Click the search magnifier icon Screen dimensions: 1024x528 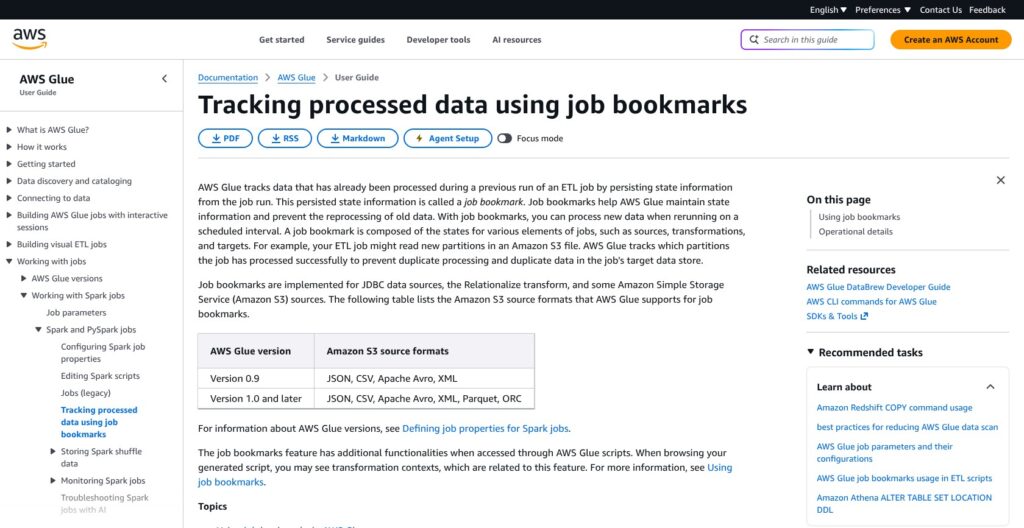click(x=754, y=40)
